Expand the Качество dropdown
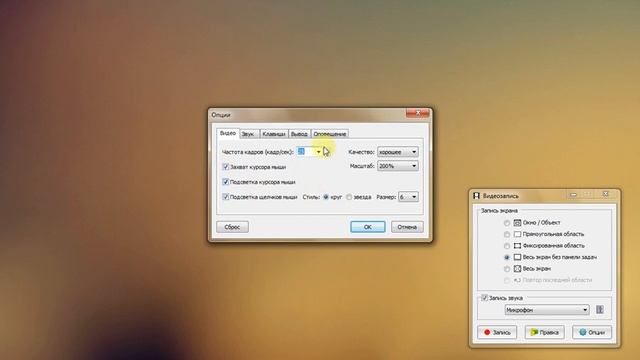The width and height of the screenshot is (640, 360). point(398,152)
